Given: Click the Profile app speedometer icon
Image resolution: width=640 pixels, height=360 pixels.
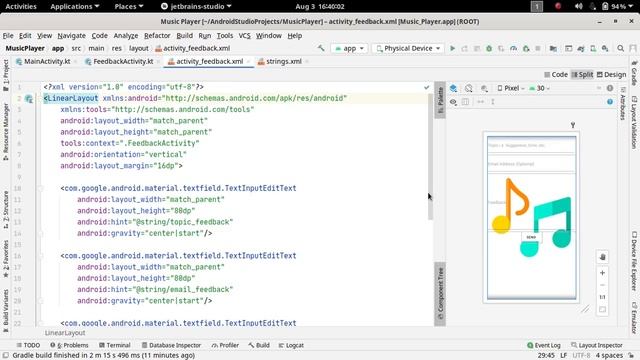Looking at the screenshot, I should click(513, 48).
